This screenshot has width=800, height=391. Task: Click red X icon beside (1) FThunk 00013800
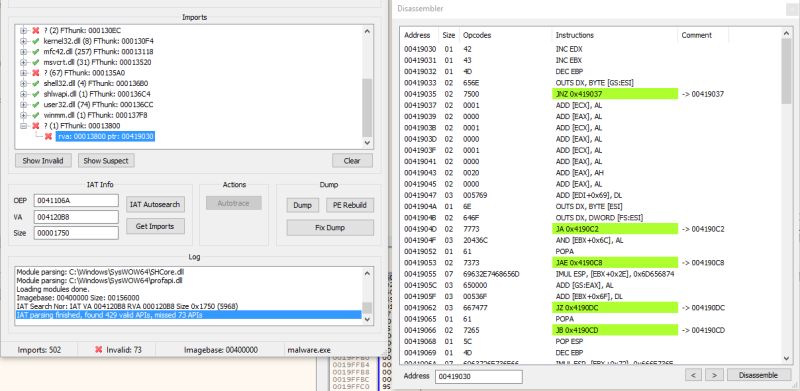(x=36, y=126)
